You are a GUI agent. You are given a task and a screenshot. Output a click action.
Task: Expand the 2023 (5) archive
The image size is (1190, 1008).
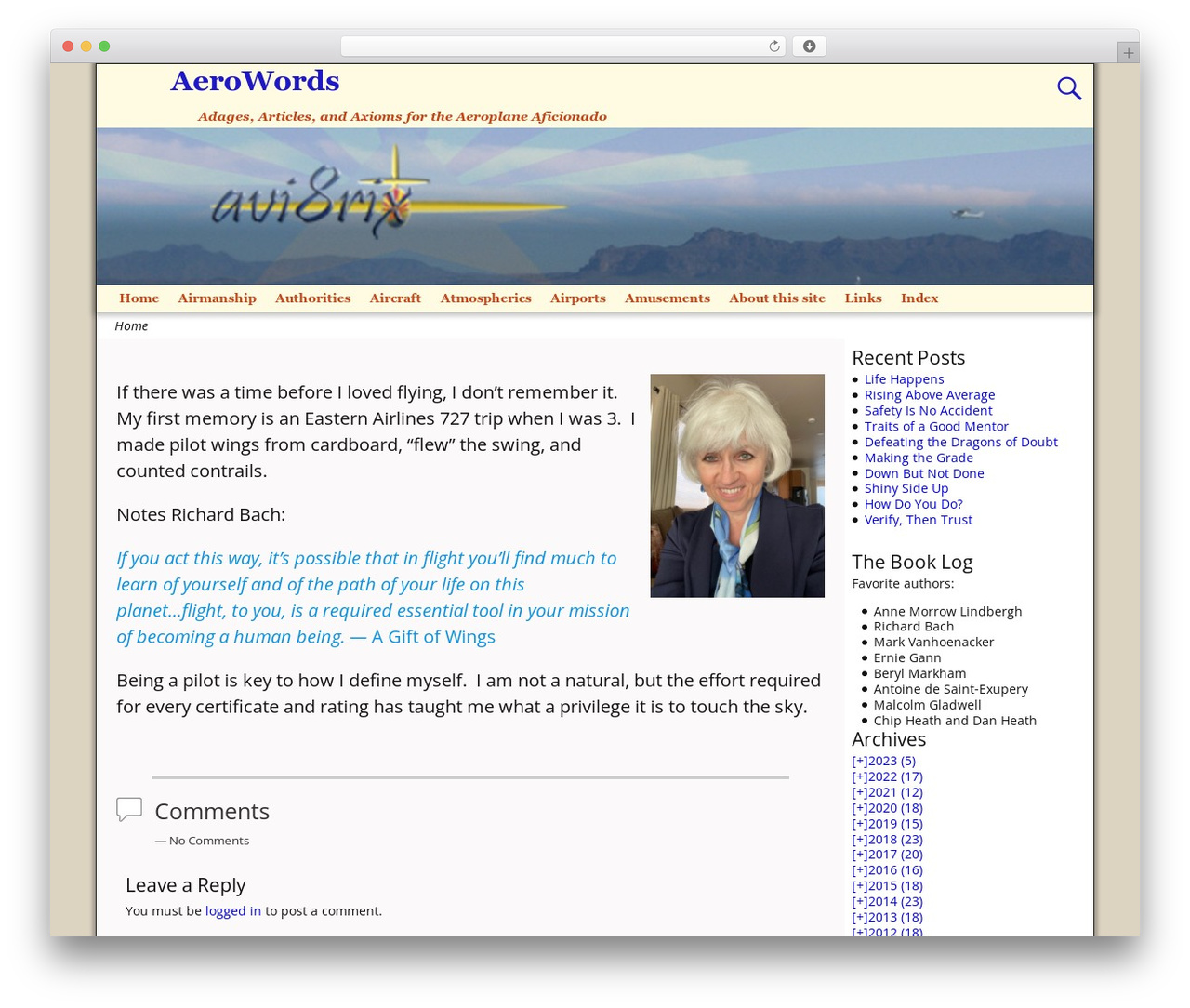(x=883, y=761)
